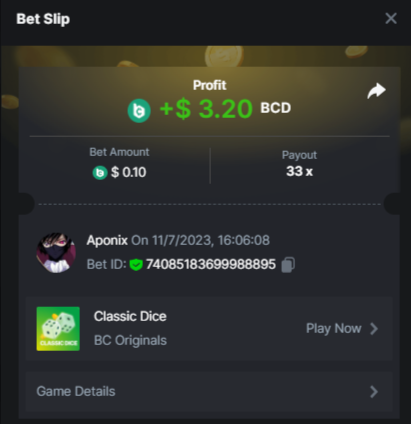Click the green verified shield icon
Image resolution: width=411 pixels, height=424 pixels.
pos(136,265)
